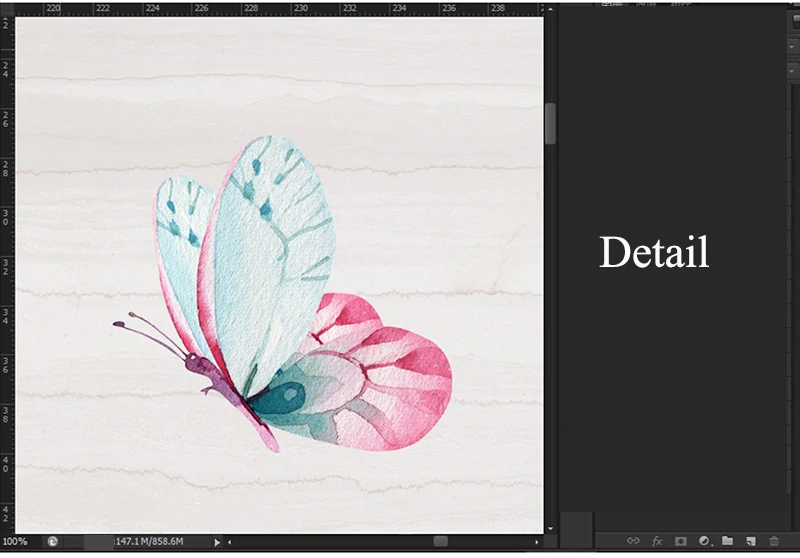Click vertical scrollbar up arrow
Image resolution: width=800 pixels, height=558 pixels.
tap(550, 9)
